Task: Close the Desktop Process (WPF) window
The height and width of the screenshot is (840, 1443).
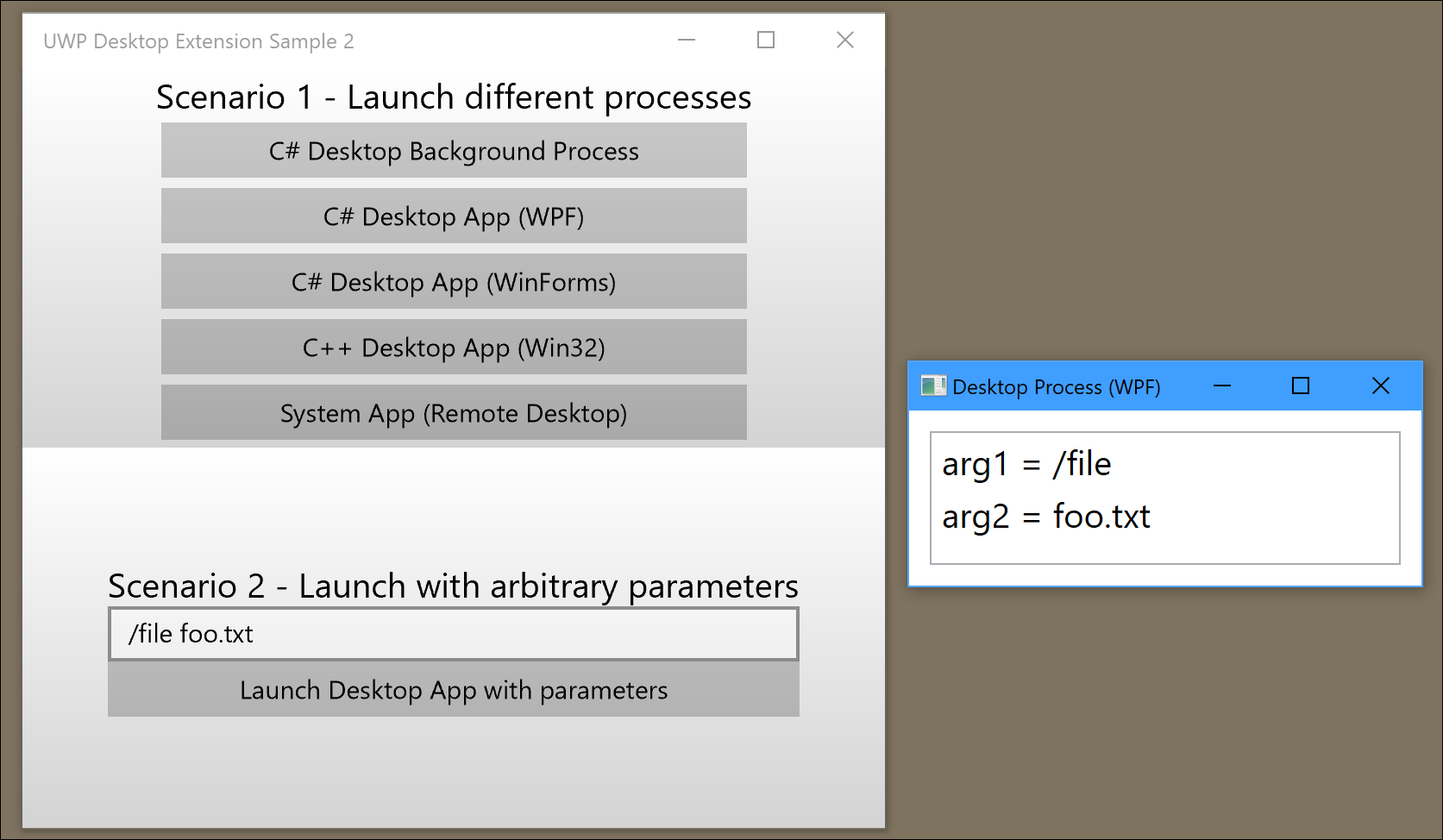Action: [1380, 386]
